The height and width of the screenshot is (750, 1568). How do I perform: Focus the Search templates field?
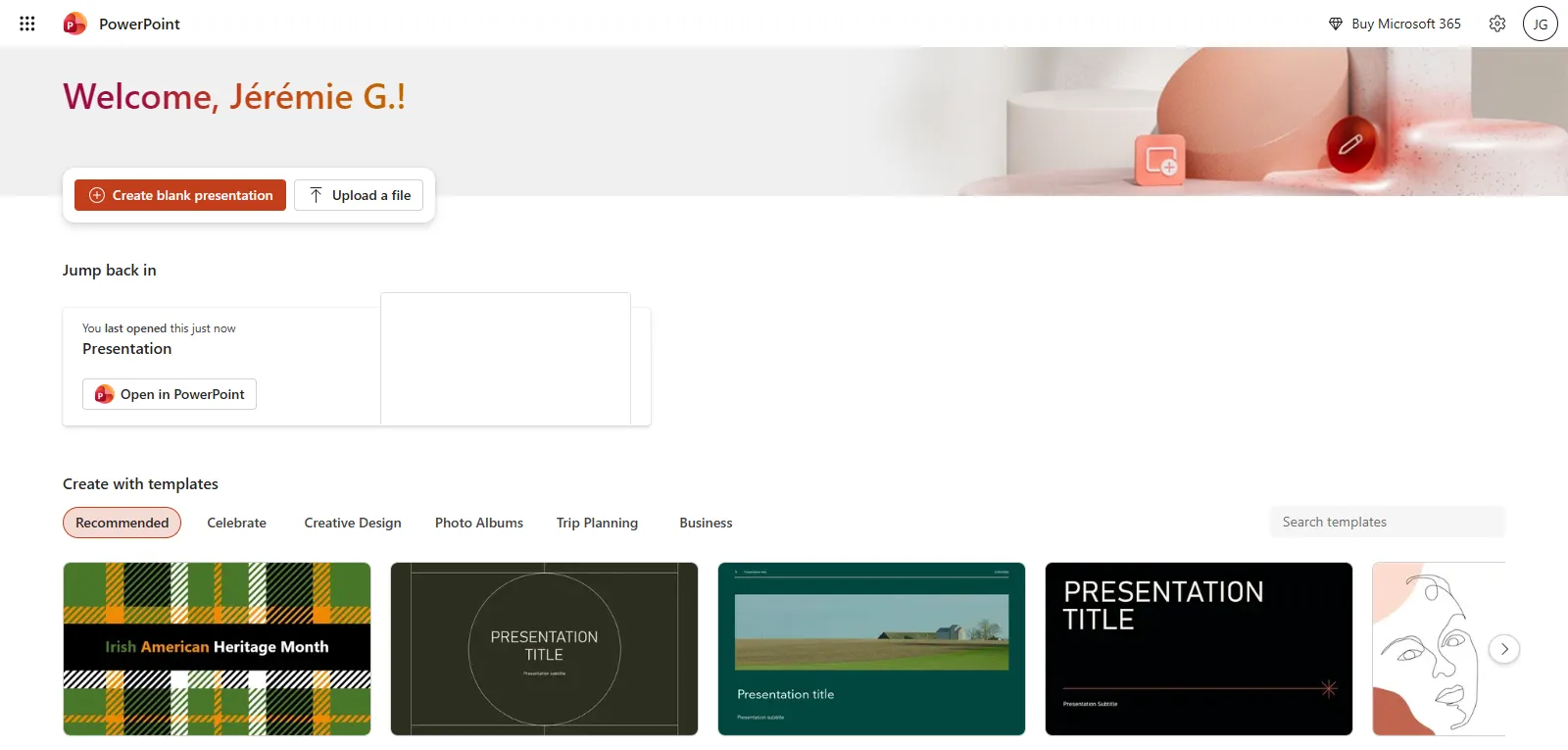pyautogui.click(x=1387, y=522)
